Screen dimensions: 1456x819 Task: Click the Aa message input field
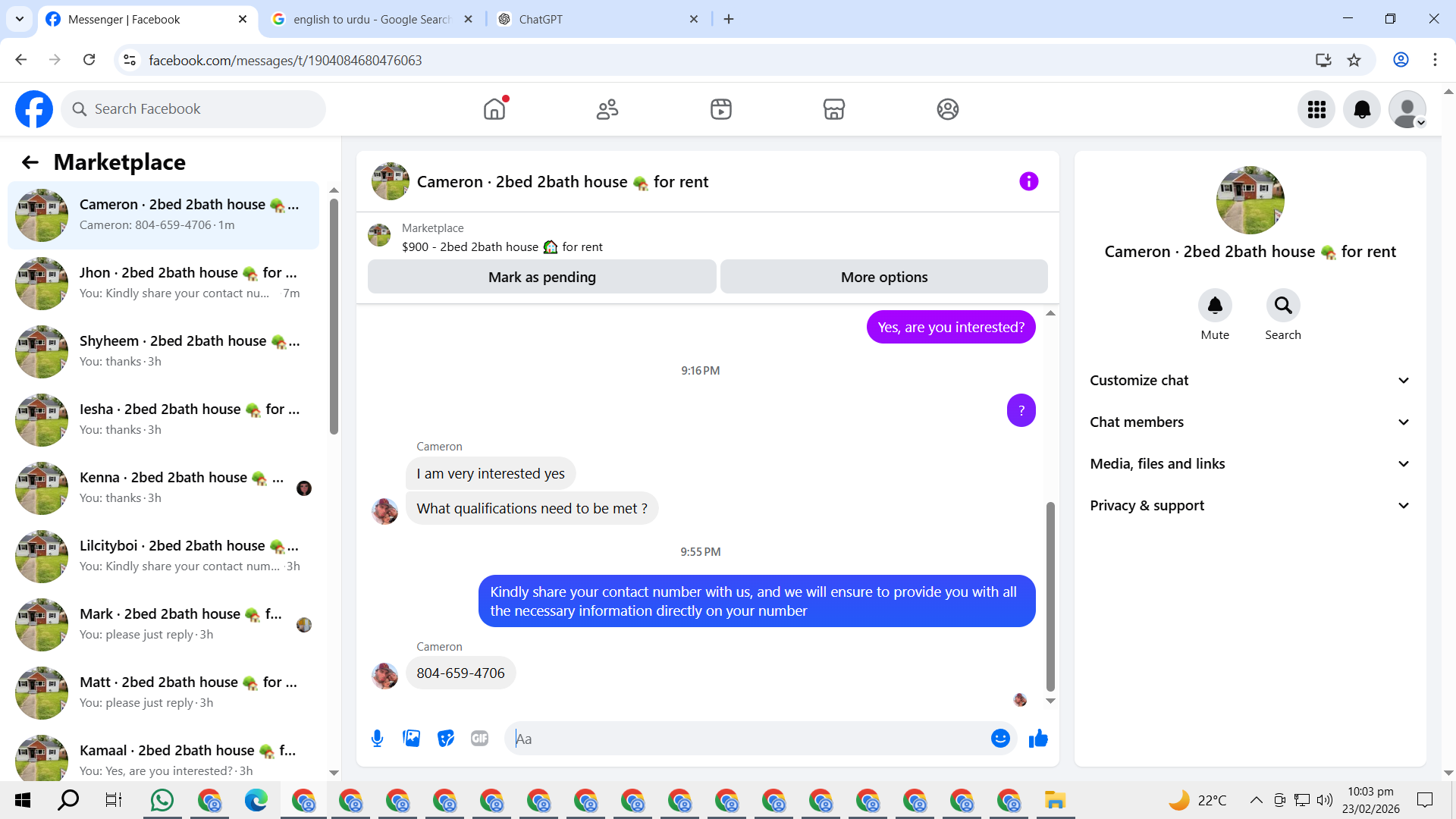tap(747, 739)
